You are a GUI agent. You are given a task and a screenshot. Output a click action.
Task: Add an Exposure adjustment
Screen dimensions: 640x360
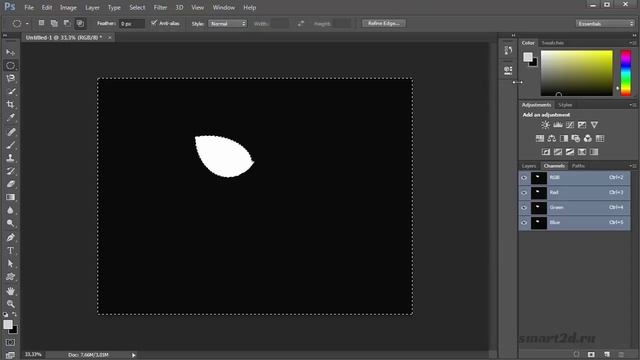pos(582,125)
